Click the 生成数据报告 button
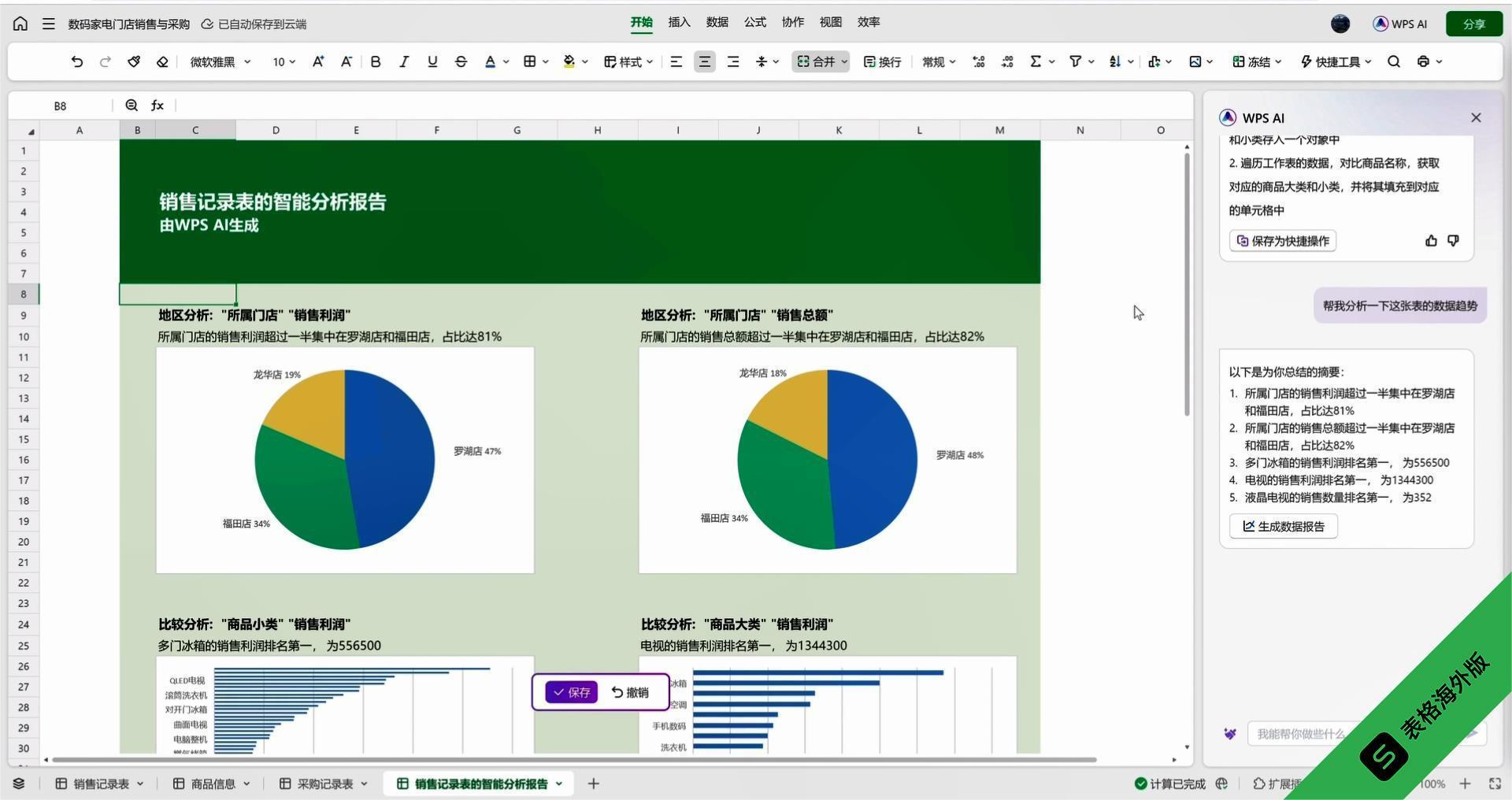The width and height of the screenshot is (1512, 800). click(x=1284, y=526)
